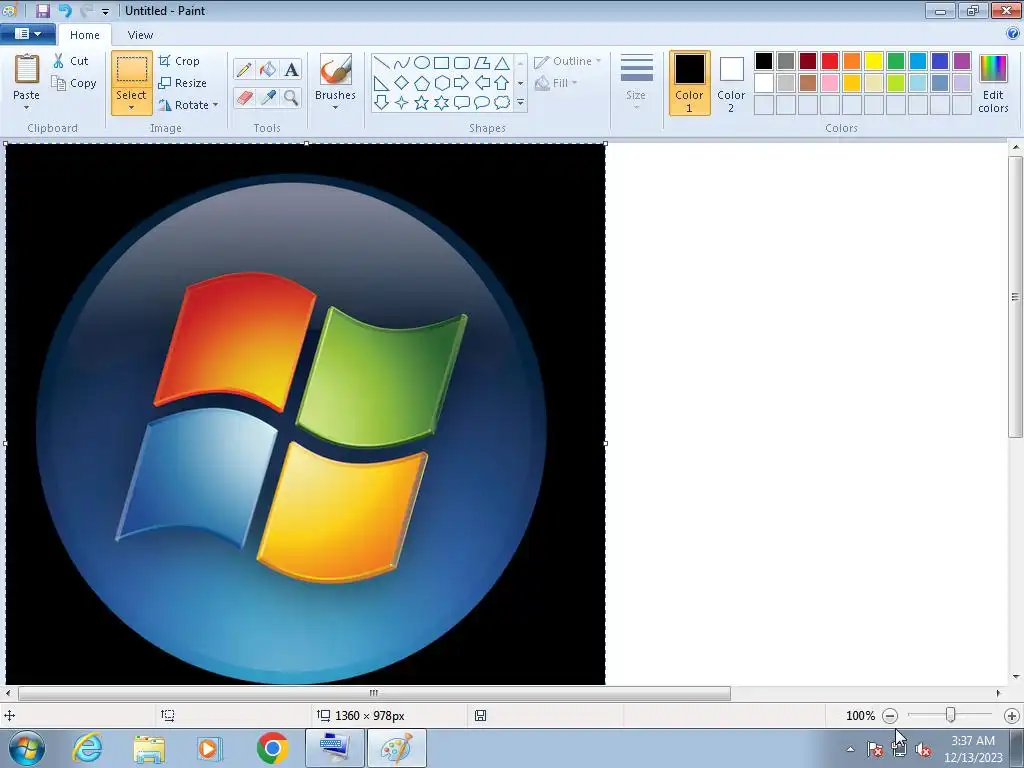Open the Paint Help icon

[1013, 34]
